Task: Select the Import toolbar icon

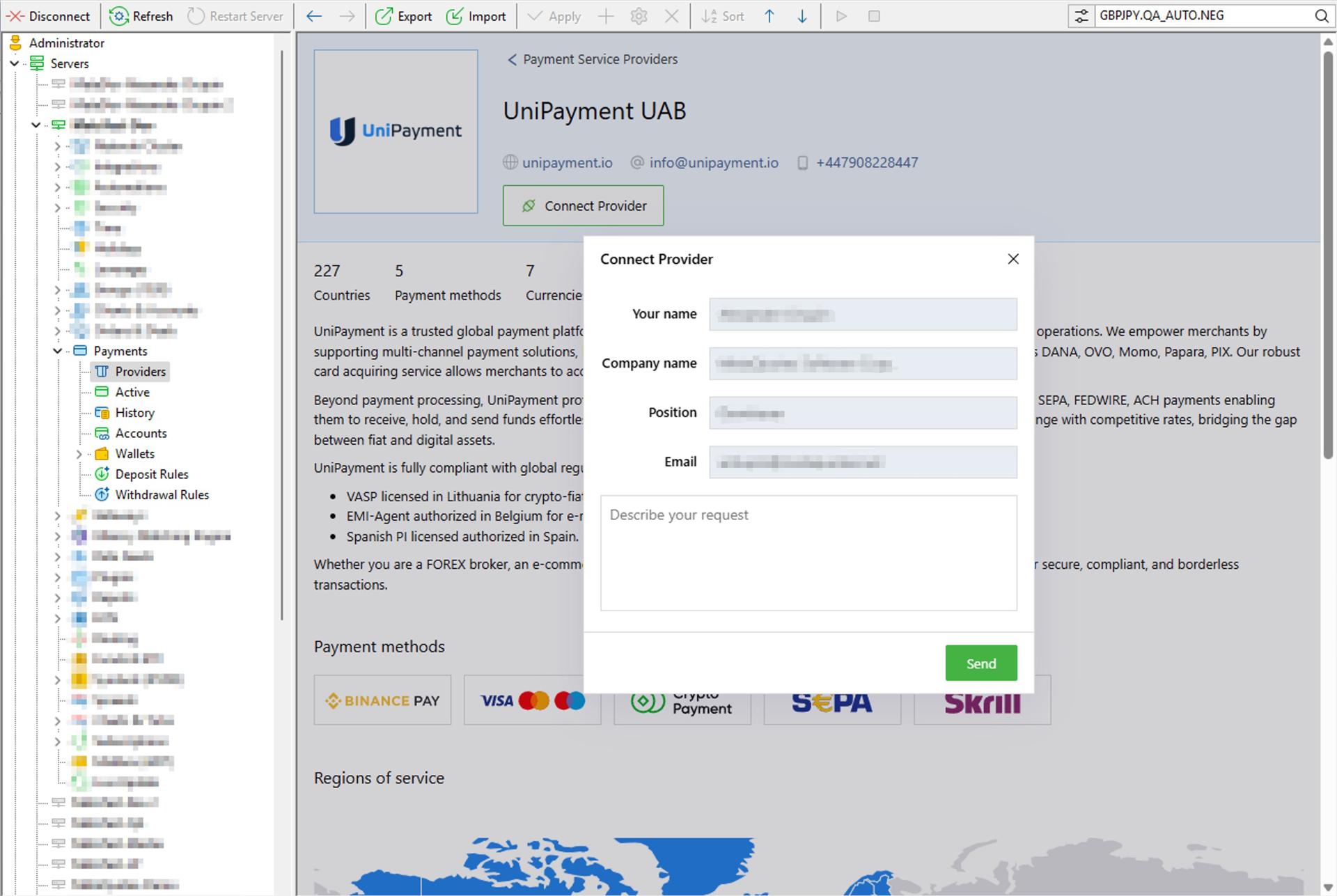Action: pyautogui.click(x=455, y=15)
